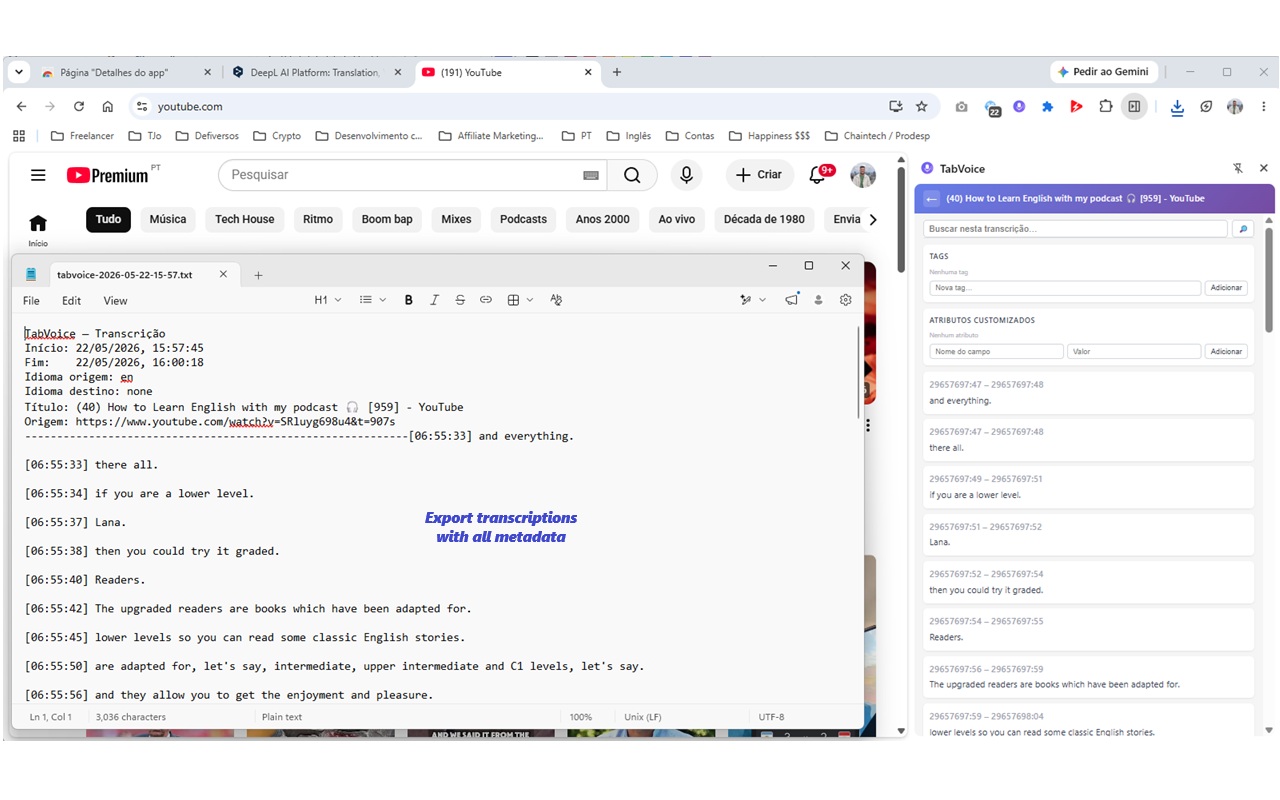Select the Música chip on YouTube

click(x=168, y=219)
